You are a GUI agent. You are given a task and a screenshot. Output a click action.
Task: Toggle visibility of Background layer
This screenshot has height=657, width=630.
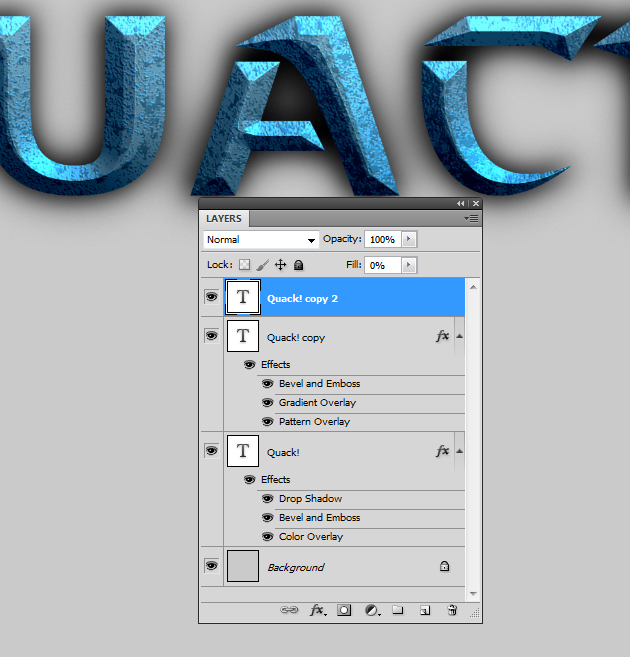pos(211,566)
